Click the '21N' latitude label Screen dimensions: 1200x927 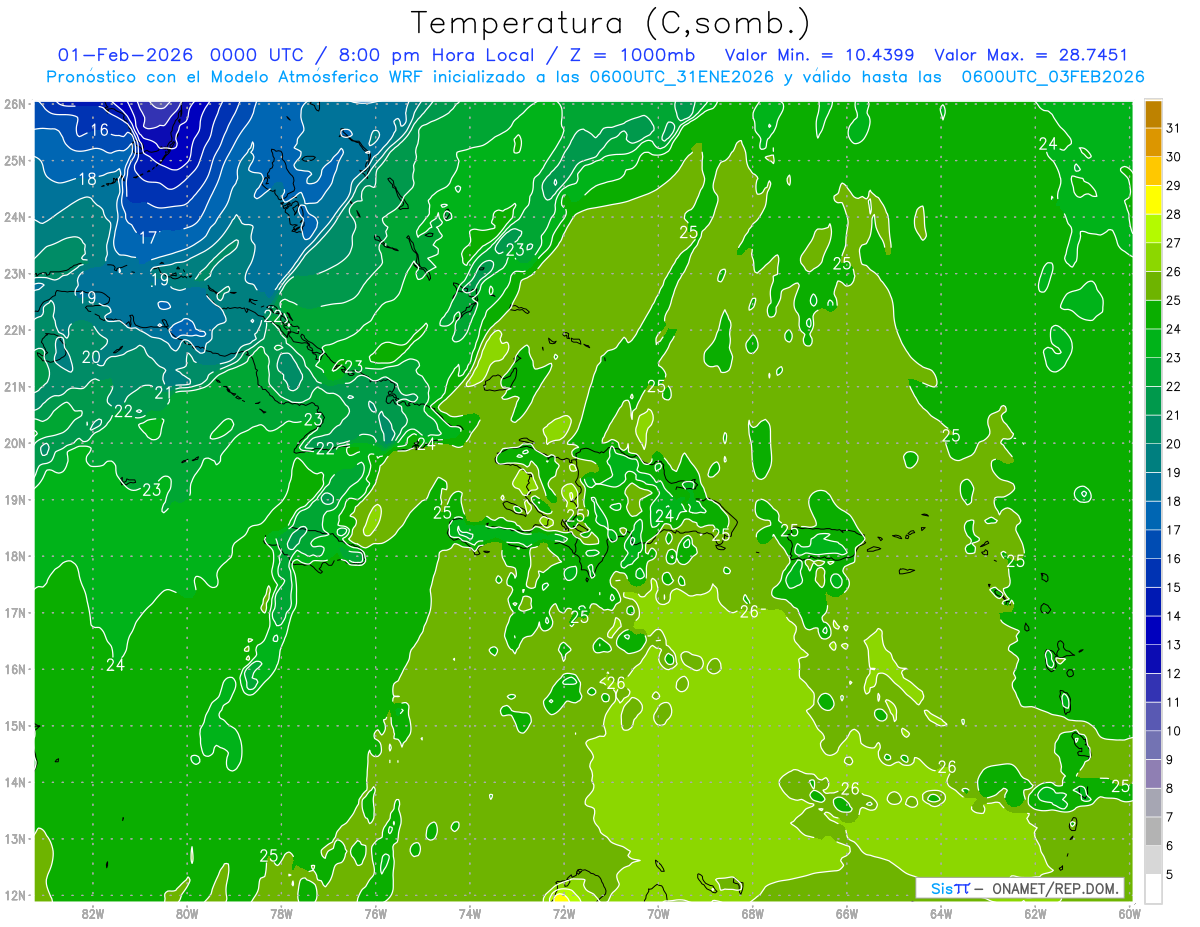pyautogui.click(x=15, y=387)
